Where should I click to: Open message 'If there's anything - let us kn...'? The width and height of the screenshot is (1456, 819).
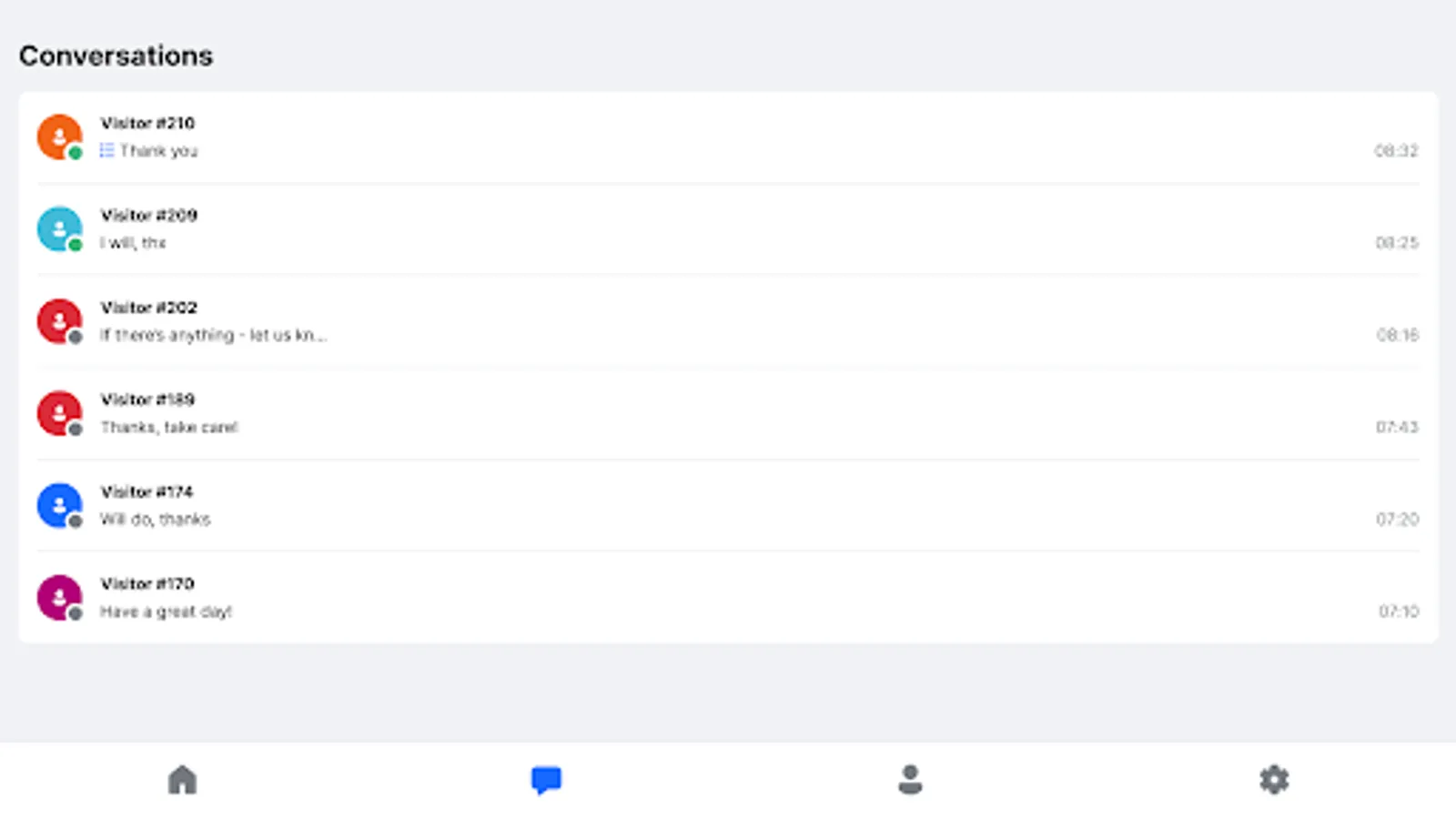[213, 335]
